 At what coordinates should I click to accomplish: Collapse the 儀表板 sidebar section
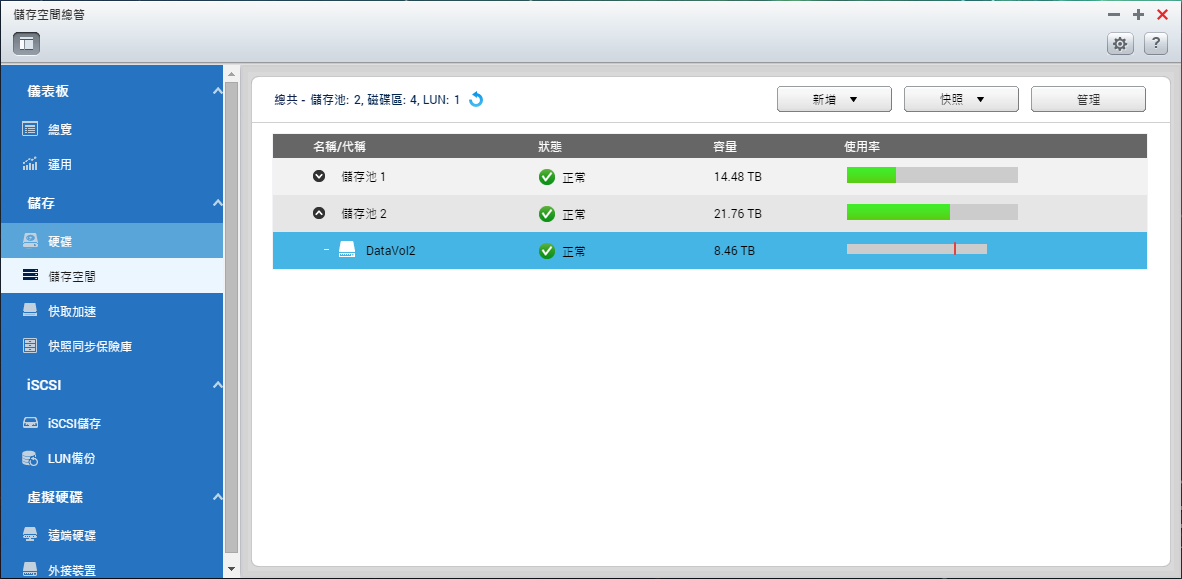point(217,92)
